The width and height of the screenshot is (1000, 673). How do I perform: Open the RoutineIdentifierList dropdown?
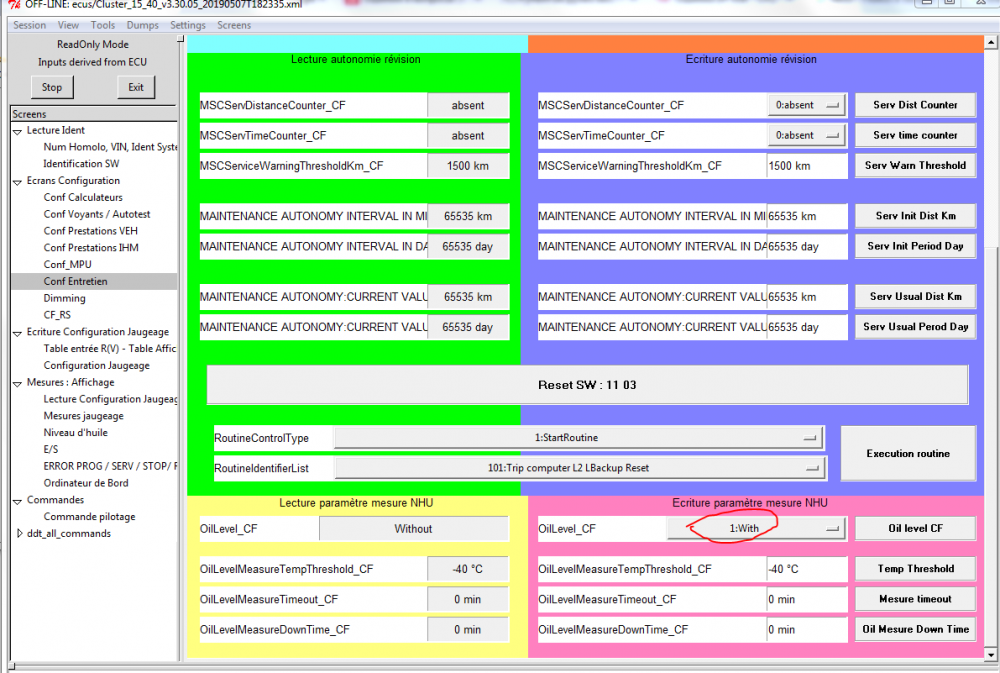click(580, 468)
